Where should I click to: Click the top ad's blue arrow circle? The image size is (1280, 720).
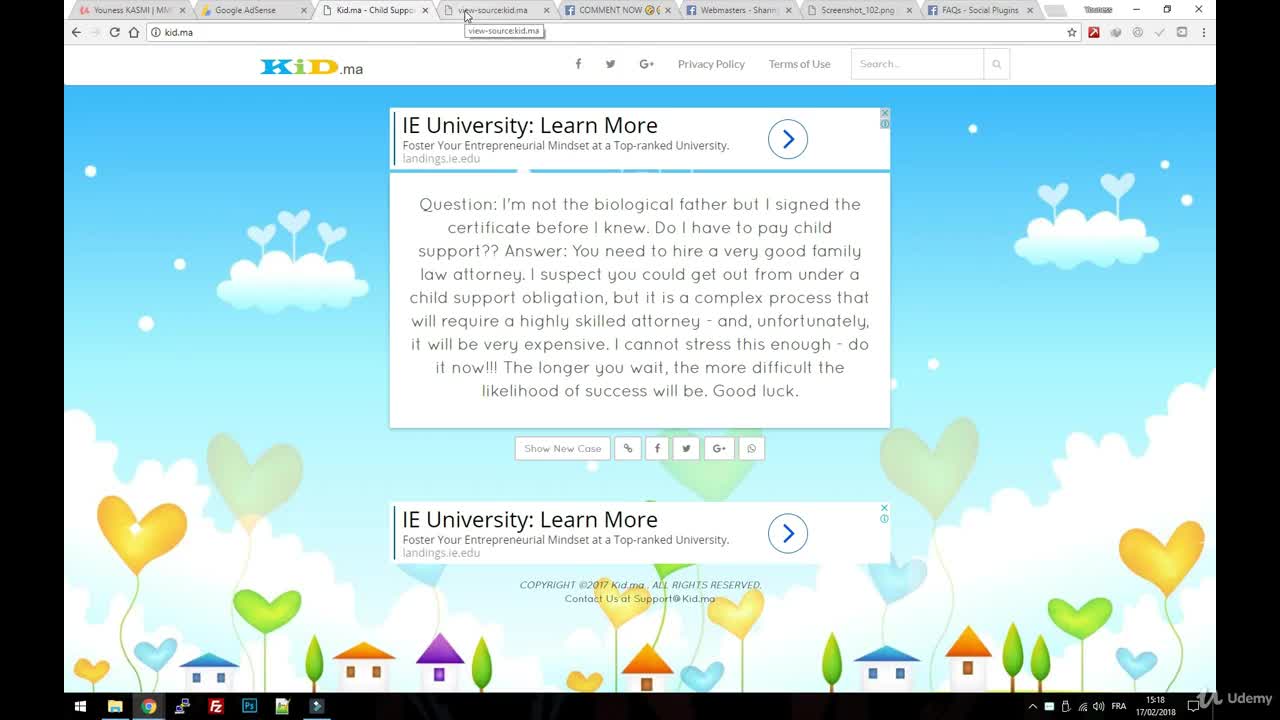click(788, 139)
